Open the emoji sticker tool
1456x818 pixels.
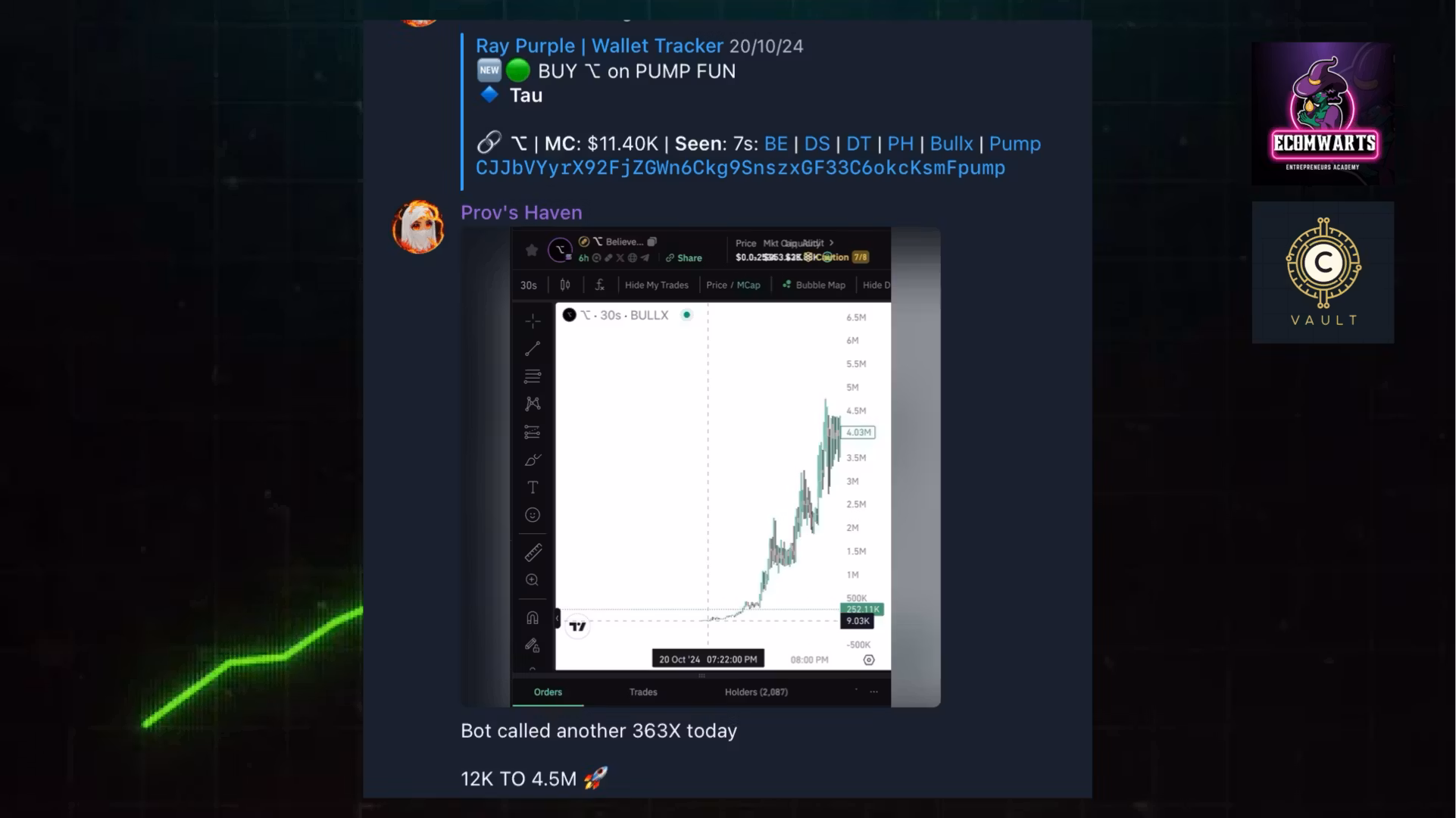533,515
